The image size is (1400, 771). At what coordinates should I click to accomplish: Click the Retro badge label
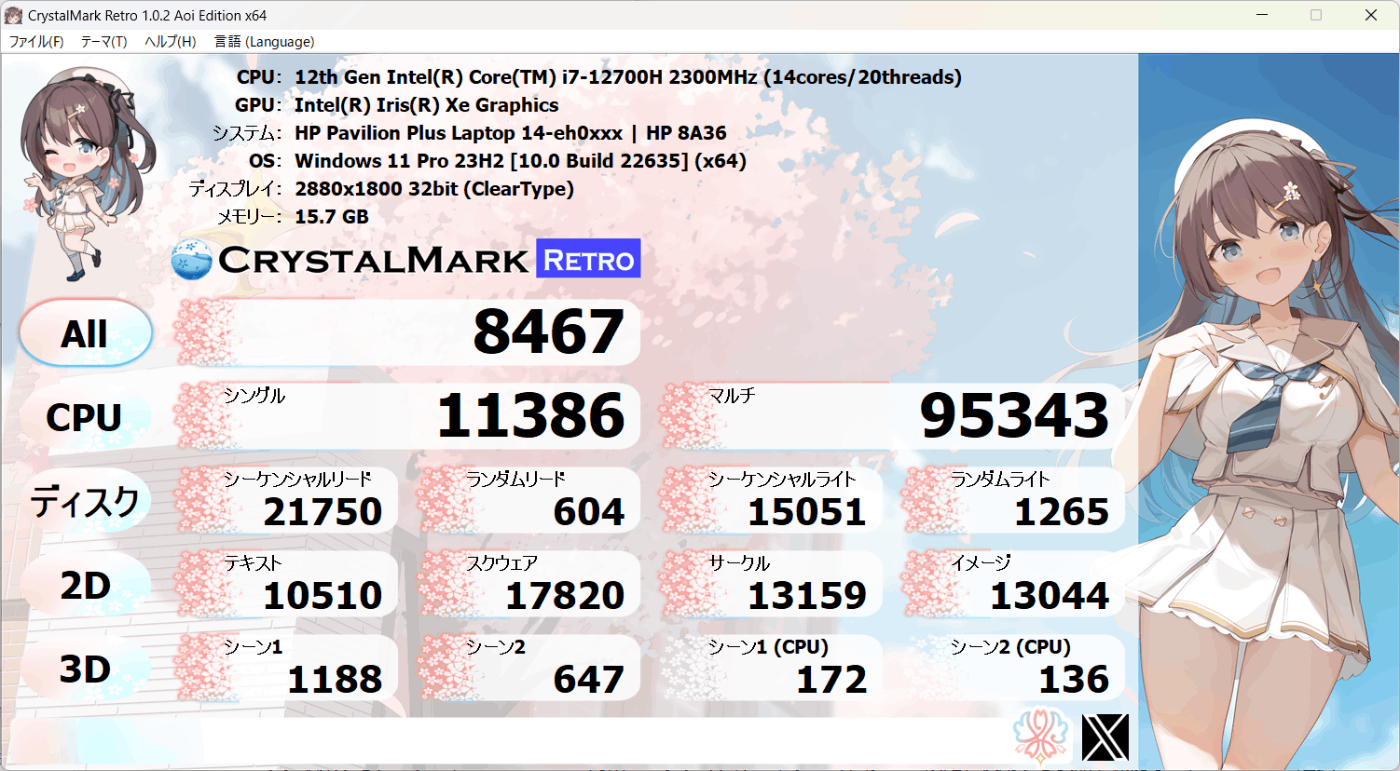[588, 260]
